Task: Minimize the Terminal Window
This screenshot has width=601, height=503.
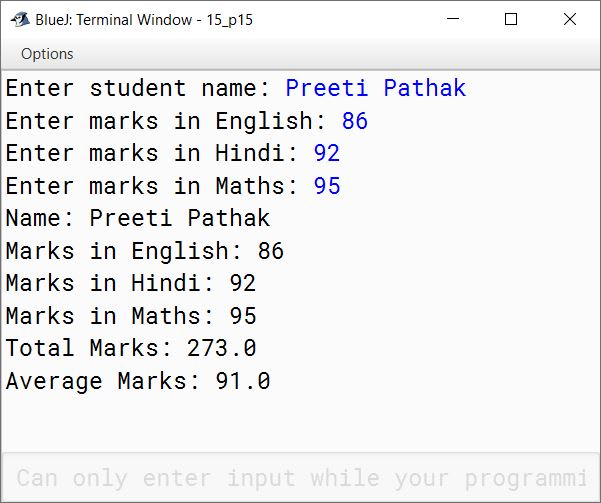Action: (x=453, y=19)
